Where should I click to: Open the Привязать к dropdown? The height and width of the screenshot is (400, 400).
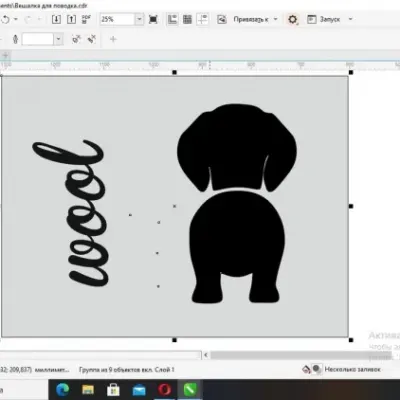pos(255,19)
